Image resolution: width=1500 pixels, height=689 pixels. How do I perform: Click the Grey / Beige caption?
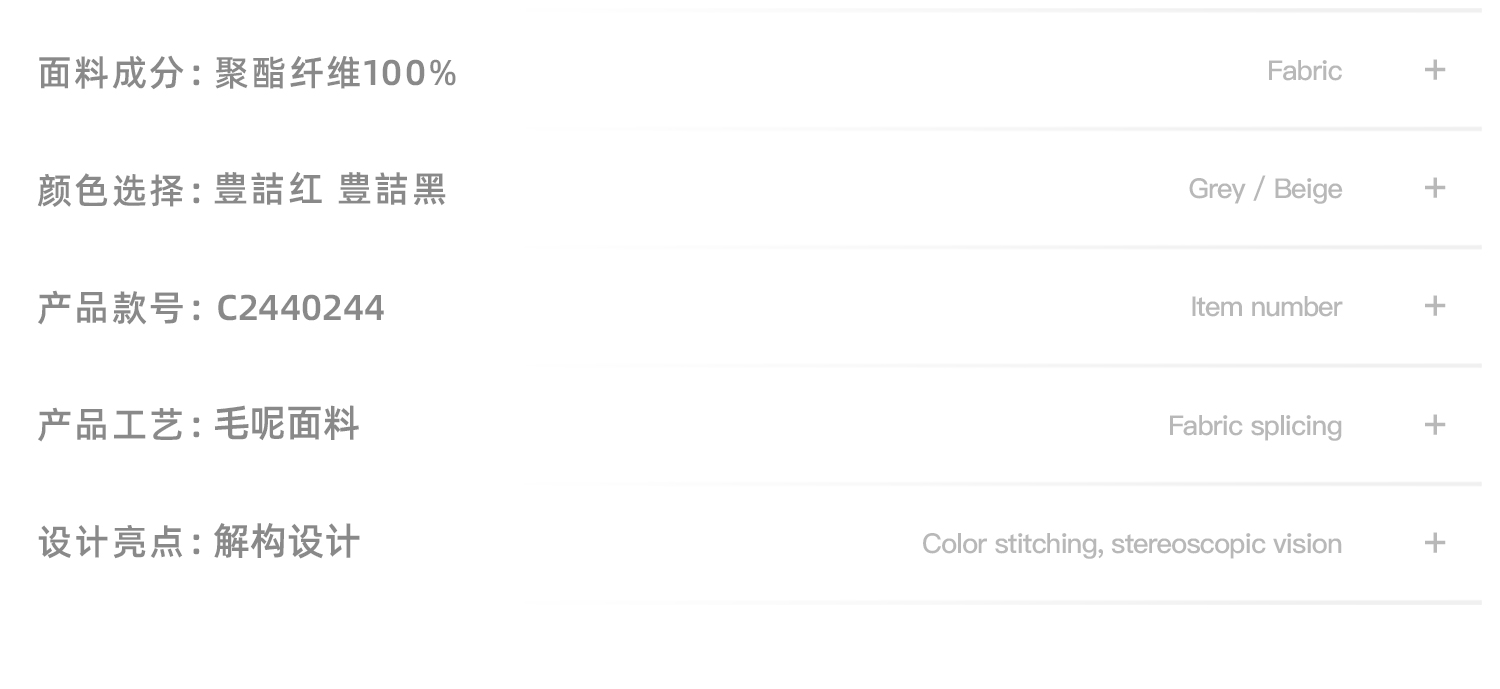coord(1265,189)
